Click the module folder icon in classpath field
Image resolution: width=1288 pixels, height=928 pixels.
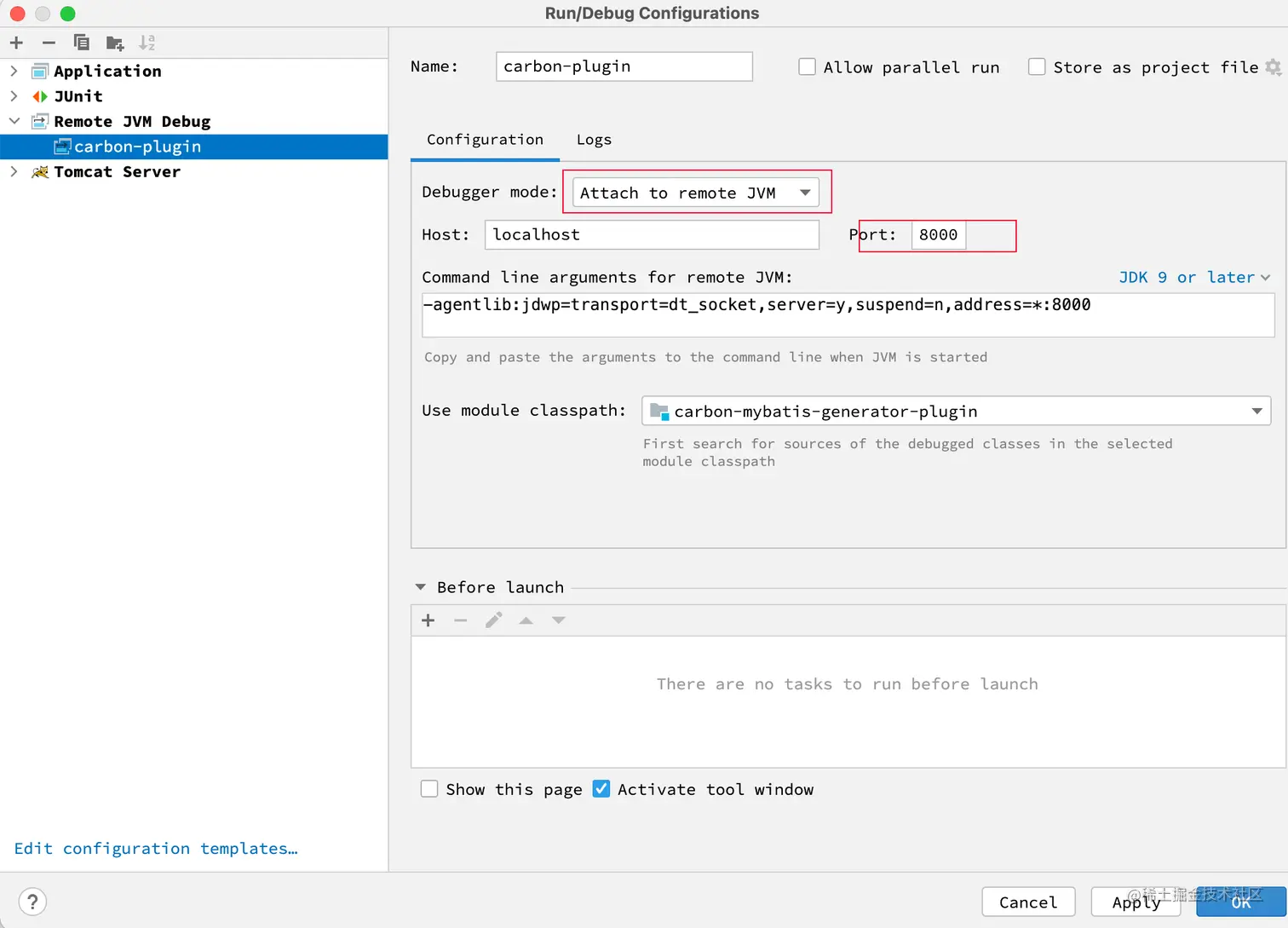(659, 412)
